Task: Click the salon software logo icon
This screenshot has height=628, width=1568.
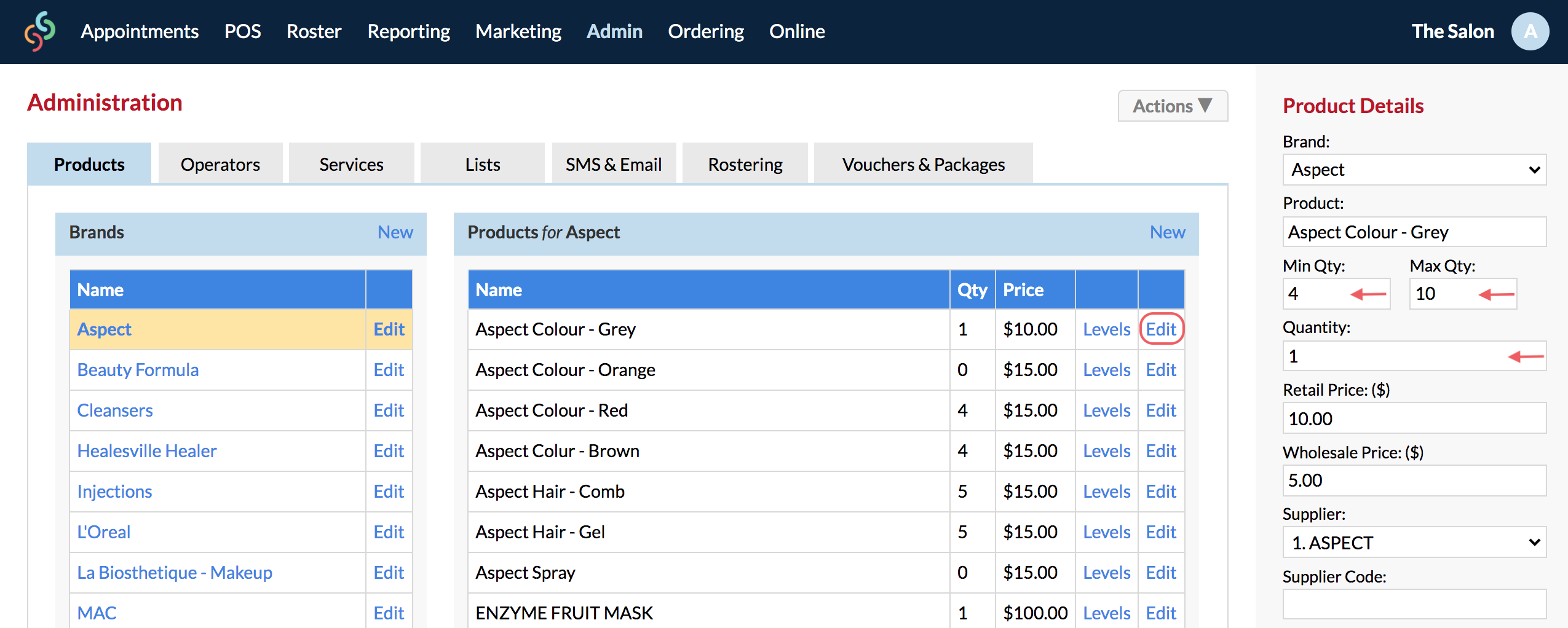Action: [x=40, y=31]
